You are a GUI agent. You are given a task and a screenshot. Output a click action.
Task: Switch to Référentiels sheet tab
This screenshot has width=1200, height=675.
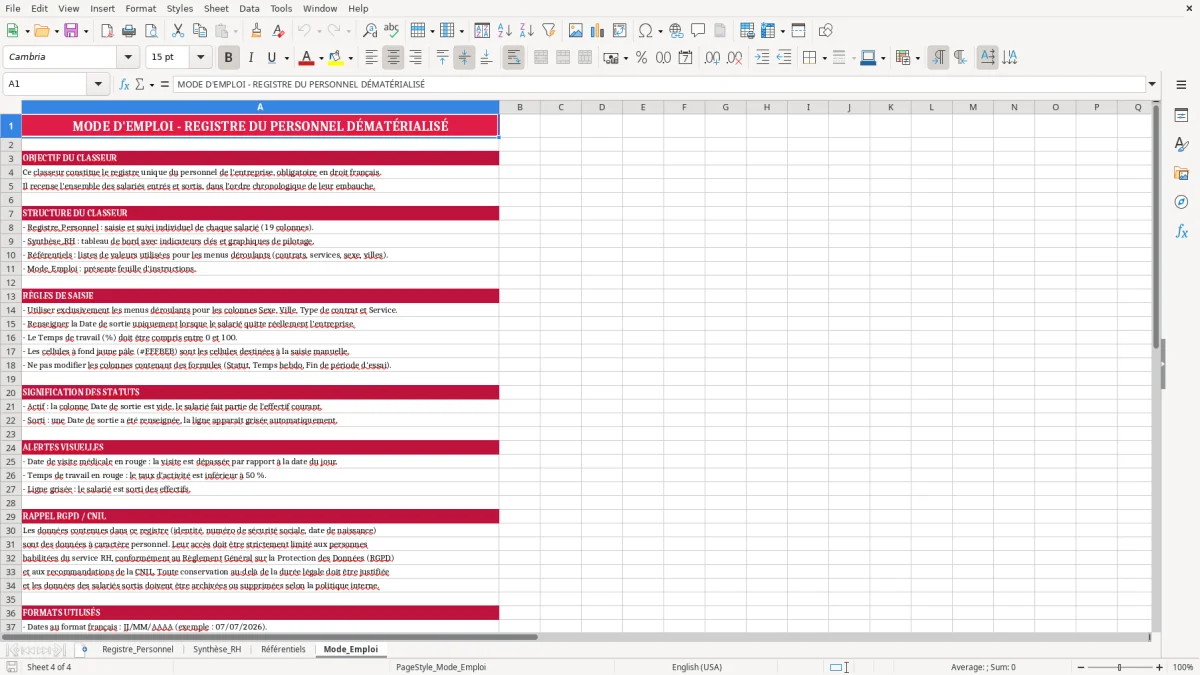tap(283, 649)
